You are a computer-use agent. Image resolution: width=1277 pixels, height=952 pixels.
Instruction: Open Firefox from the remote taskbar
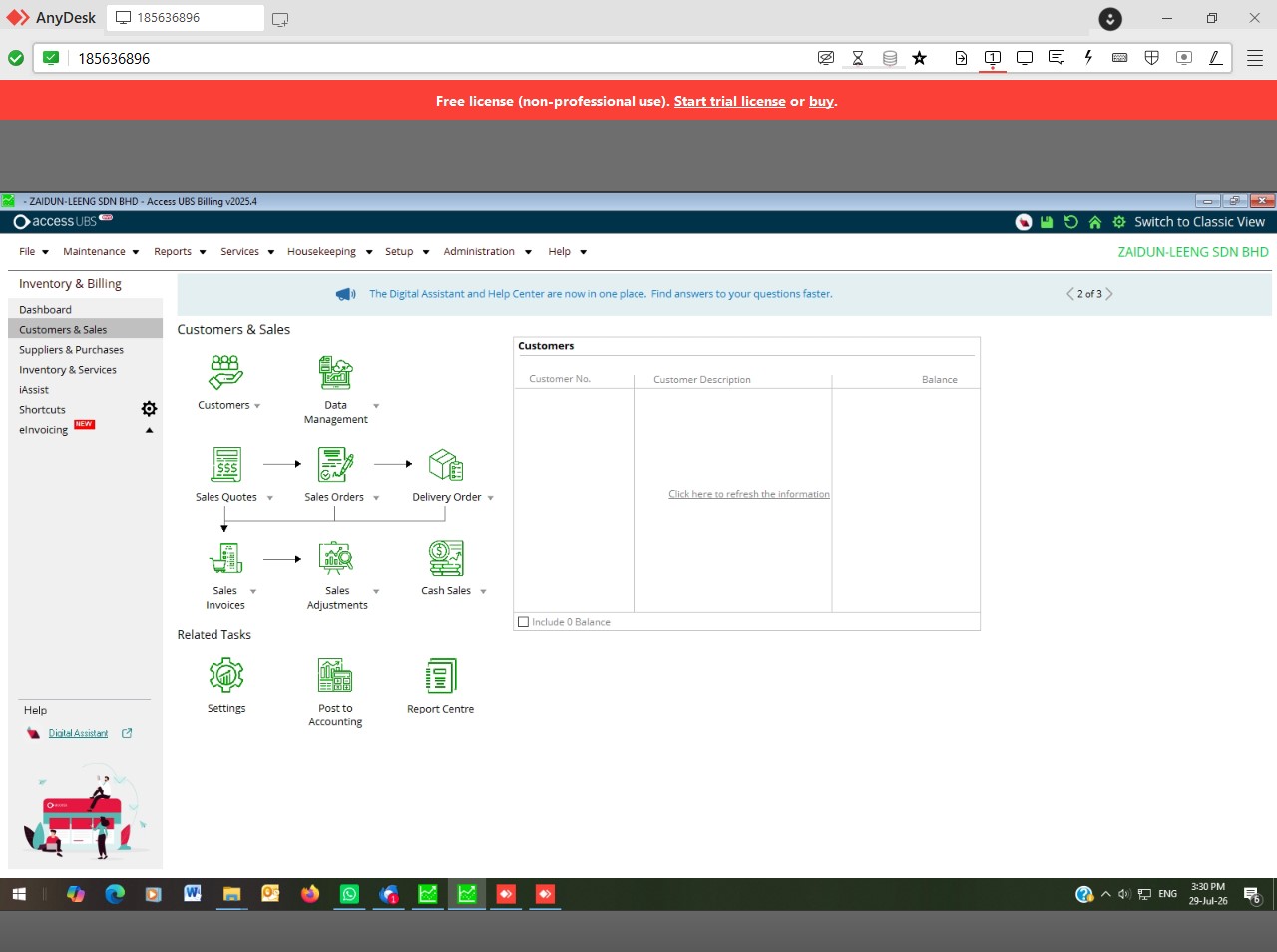310,894
